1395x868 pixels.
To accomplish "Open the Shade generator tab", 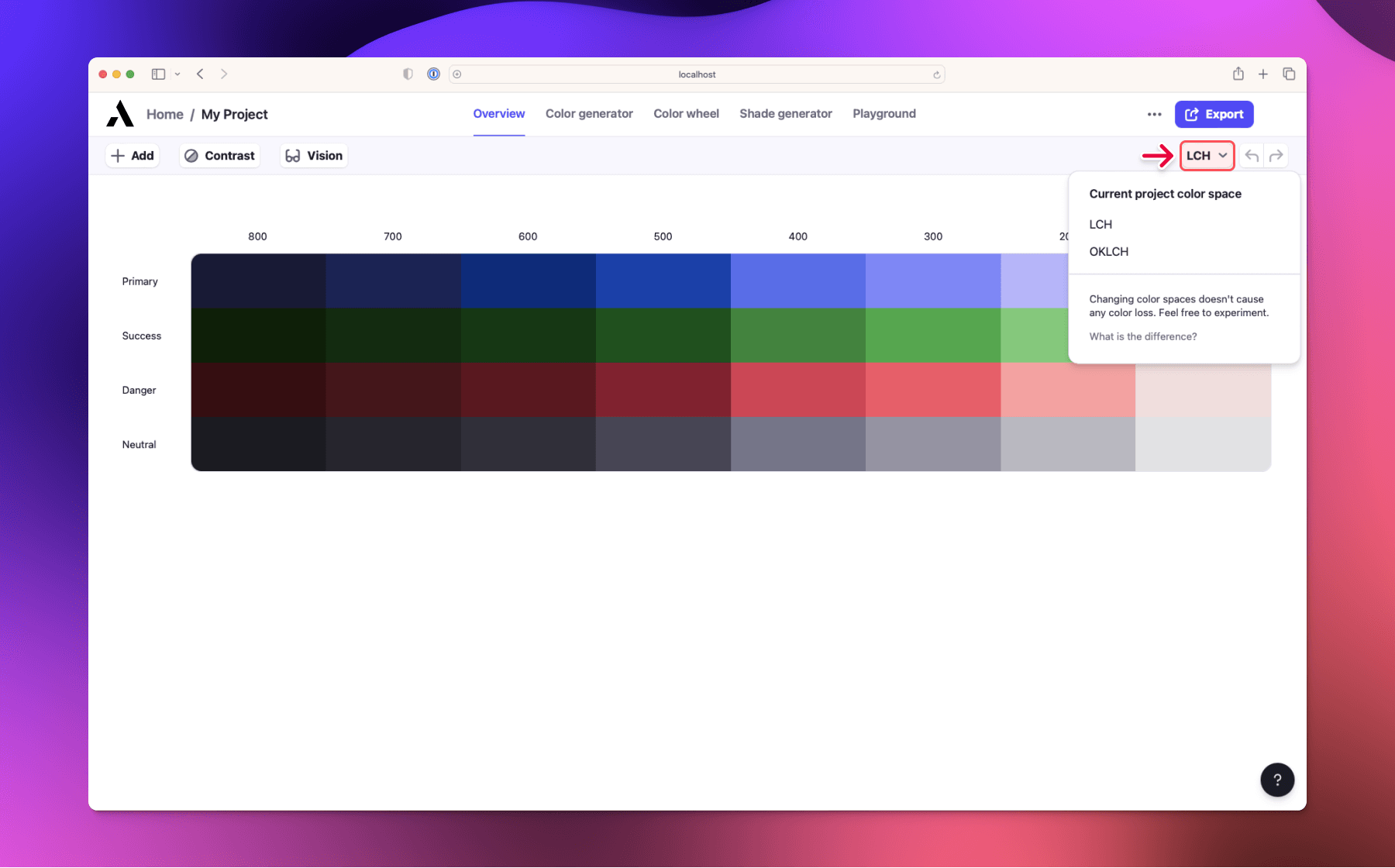I will click(785, 114).
